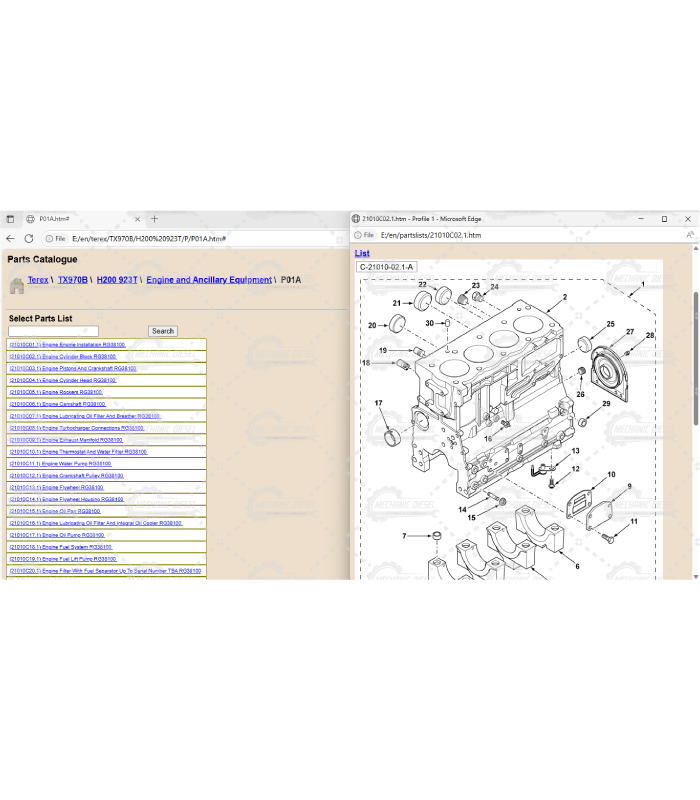Open the tab actions menu icon
Viewport: 700px width, 800px height.
point(10,219)
